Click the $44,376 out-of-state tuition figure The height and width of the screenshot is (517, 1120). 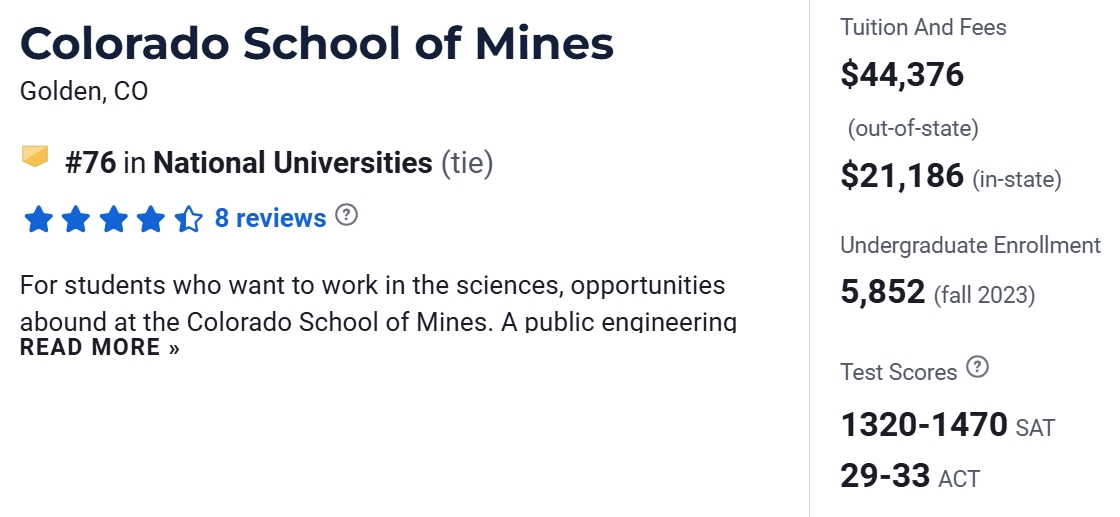[x=902, y=74]
